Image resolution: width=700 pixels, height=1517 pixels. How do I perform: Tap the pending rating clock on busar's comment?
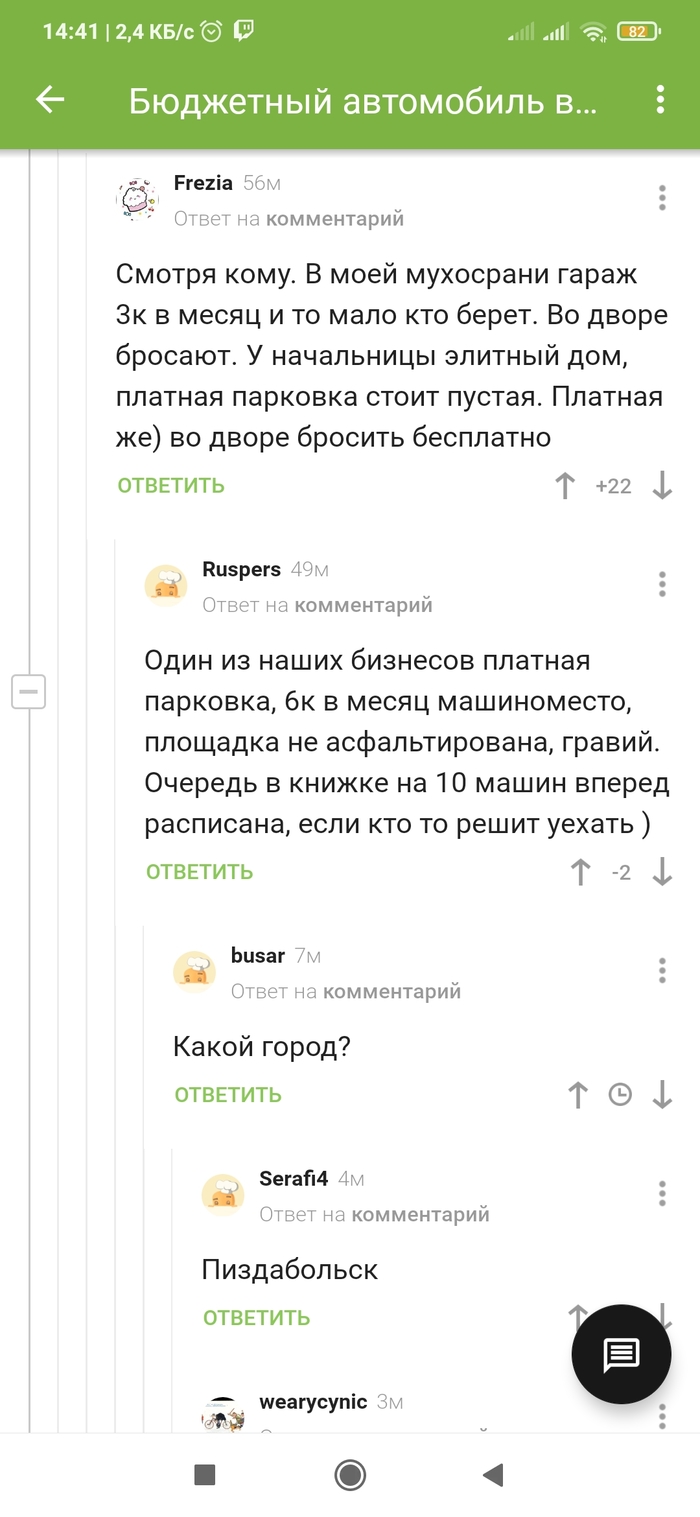pos(620,1095)
